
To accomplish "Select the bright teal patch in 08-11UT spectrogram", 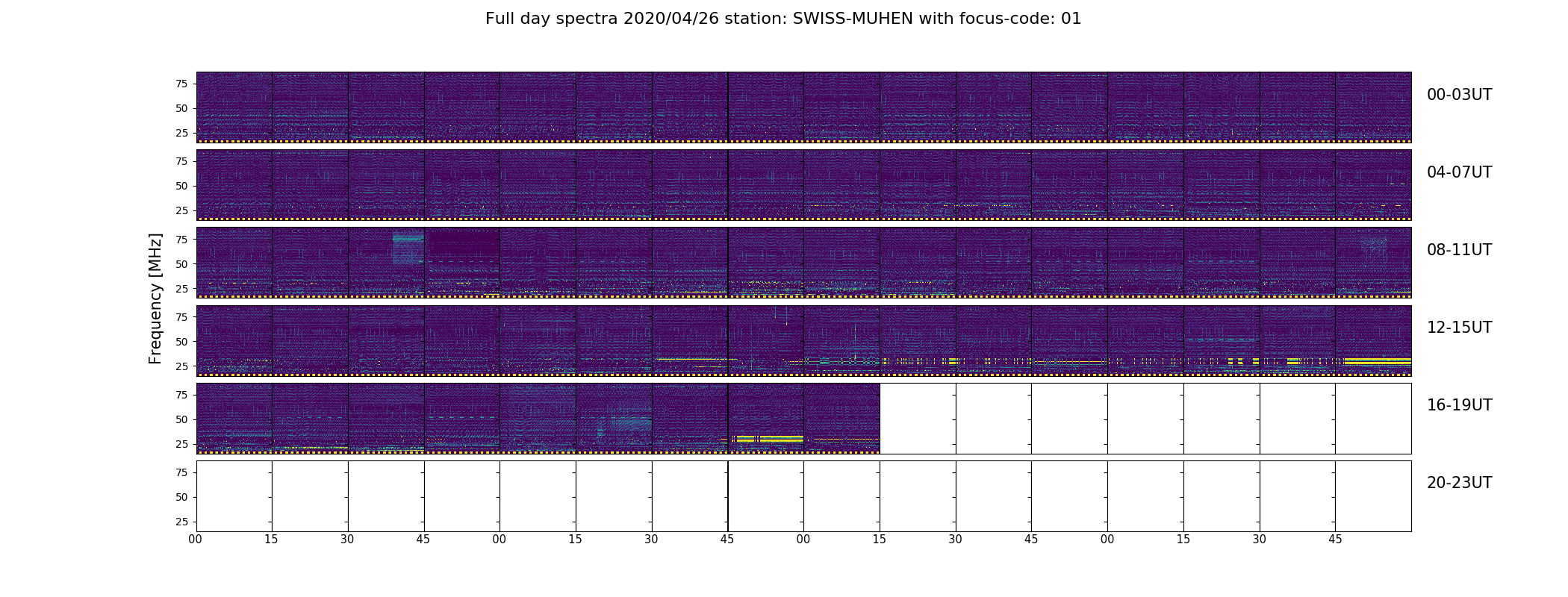I will [408, 248].
